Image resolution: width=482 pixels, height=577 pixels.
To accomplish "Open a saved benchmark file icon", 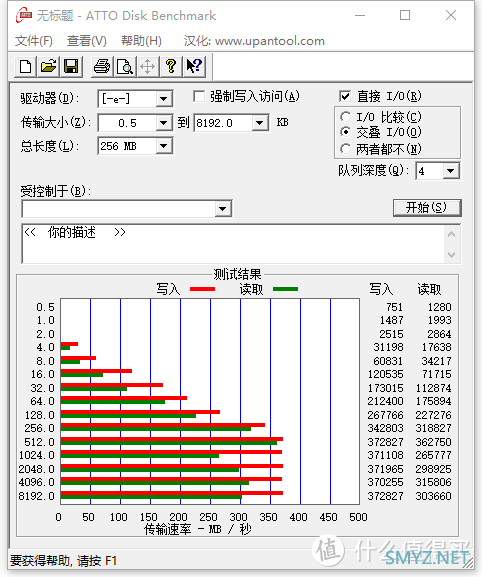I will [48, 67].
